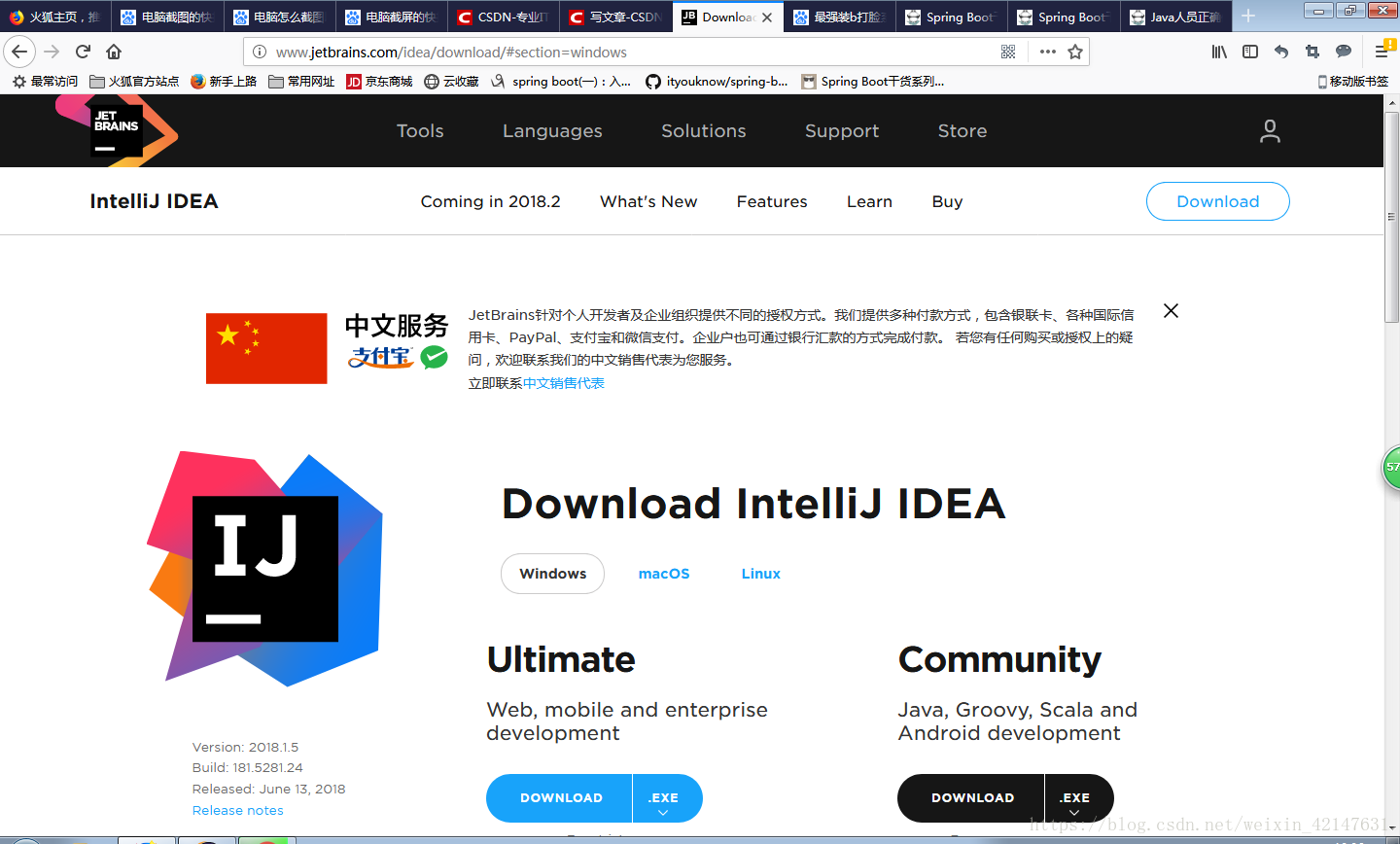Open the Firefox hamburger menu
This screenshot has height=844, width=1400.
pyautogui.click(x=1382, y=52)
